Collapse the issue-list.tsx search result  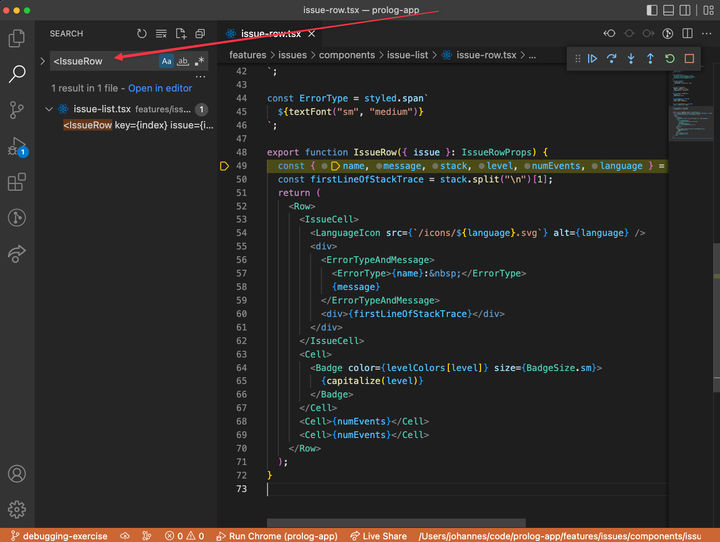[48, 109]
